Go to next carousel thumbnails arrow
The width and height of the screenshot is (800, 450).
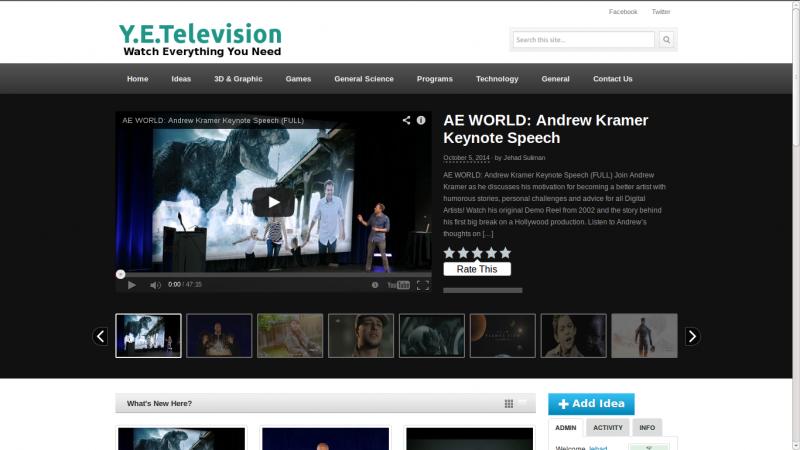(692, 336)
